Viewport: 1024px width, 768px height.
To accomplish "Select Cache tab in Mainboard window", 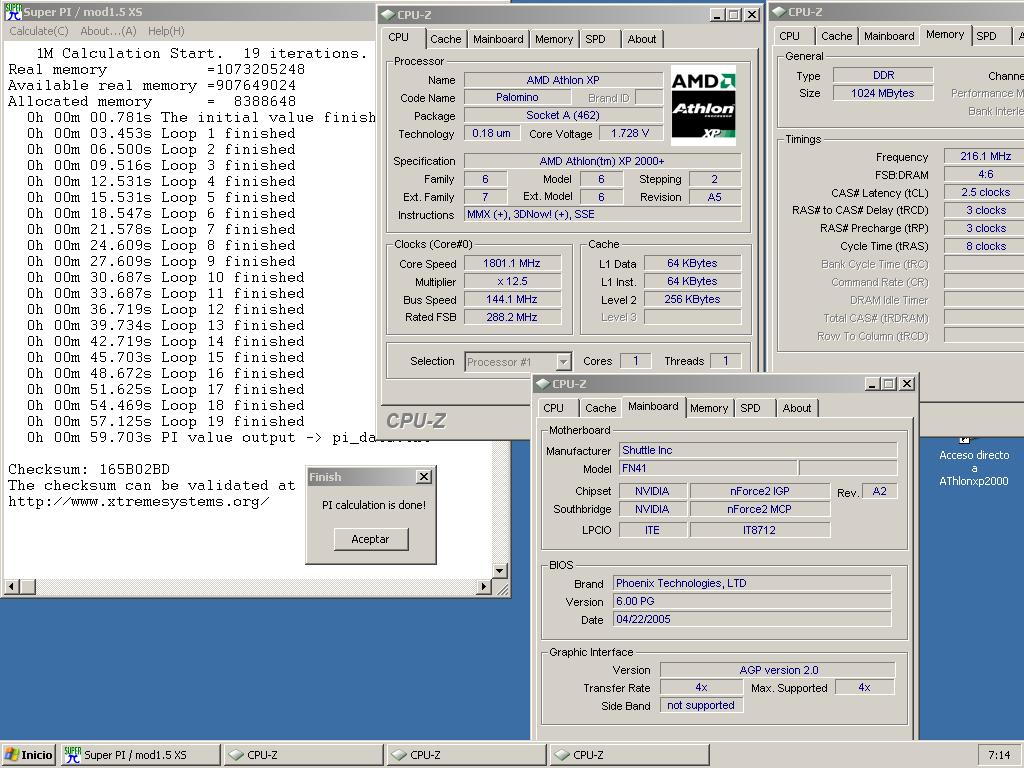I will pyautogui.click(x=600, y=408).
